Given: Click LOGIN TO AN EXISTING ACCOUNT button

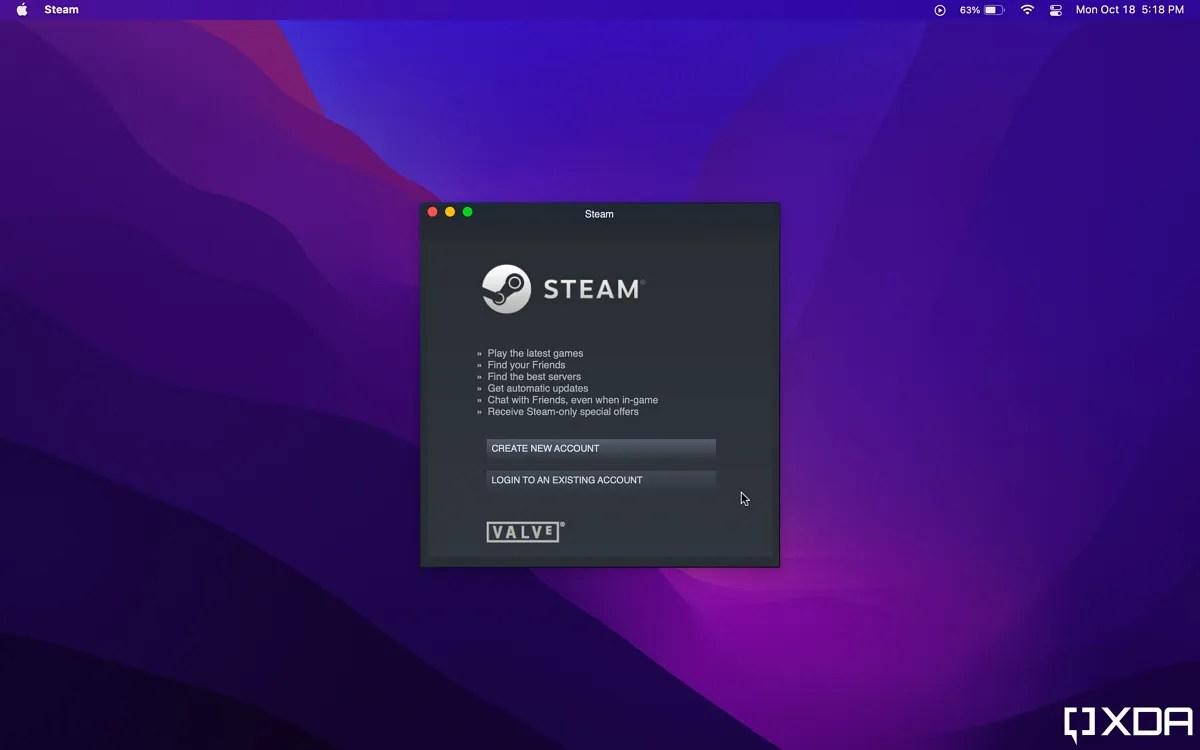Looking at the screenshot, I should pyautogui.click(x=601, y=480).
